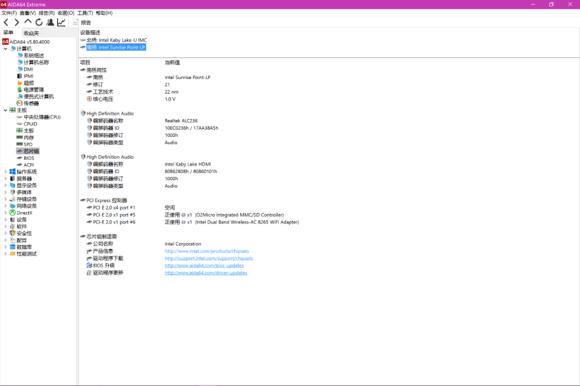This screenshot has width=580, height=386.
Task: Select the 中央处理器(CPU) tree item icon
Action: coord(20,117)
